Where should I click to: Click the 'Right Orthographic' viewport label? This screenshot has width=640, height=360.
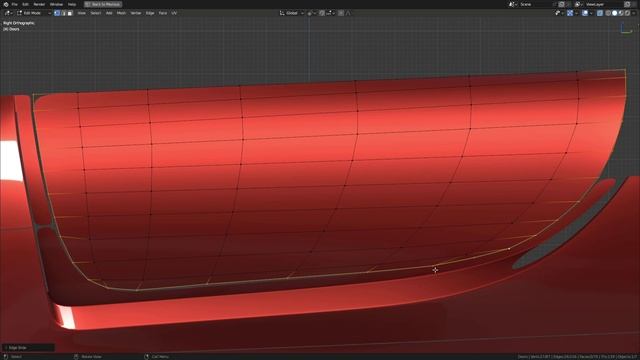pyautogui.click(x=19, y=23)
